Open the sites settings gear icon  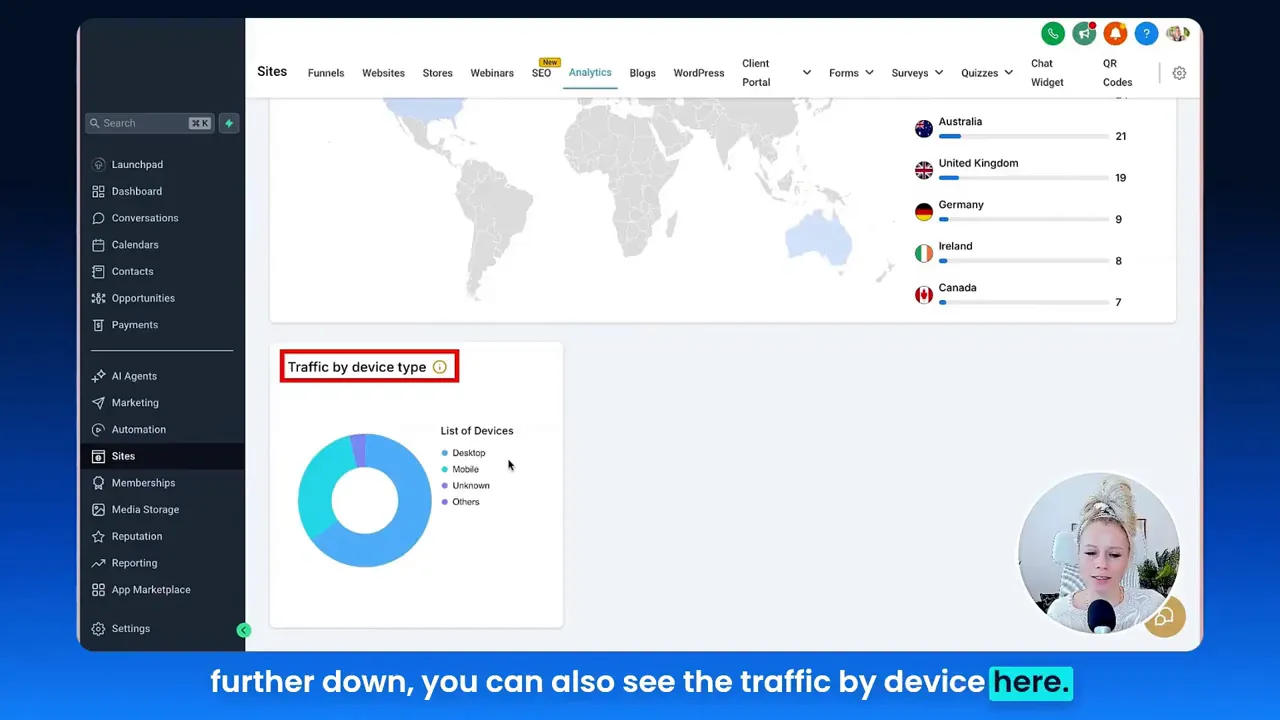click(1179, 73)
